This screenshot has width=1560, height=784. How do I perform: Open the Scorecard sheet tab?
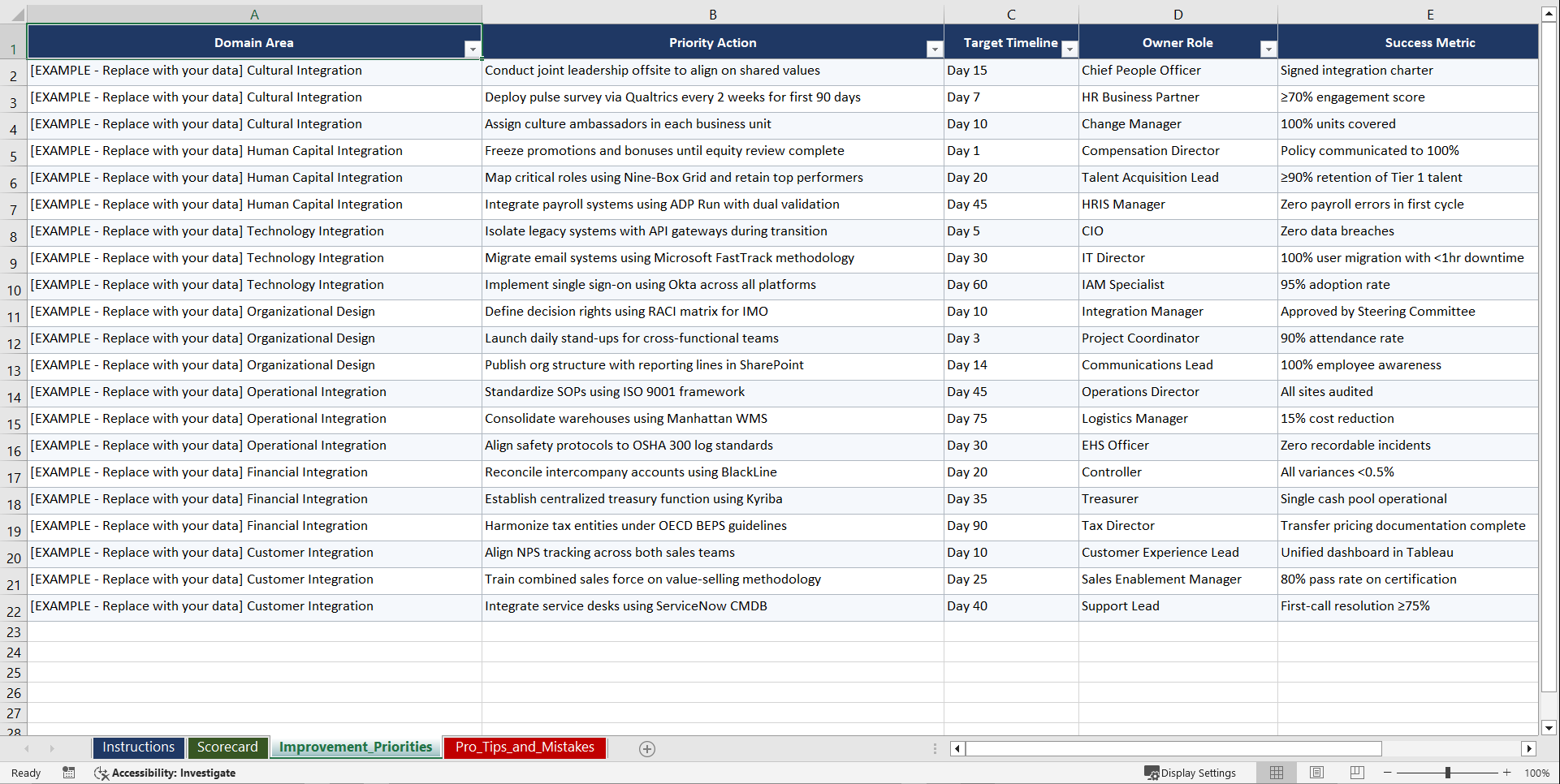(227, 747)
